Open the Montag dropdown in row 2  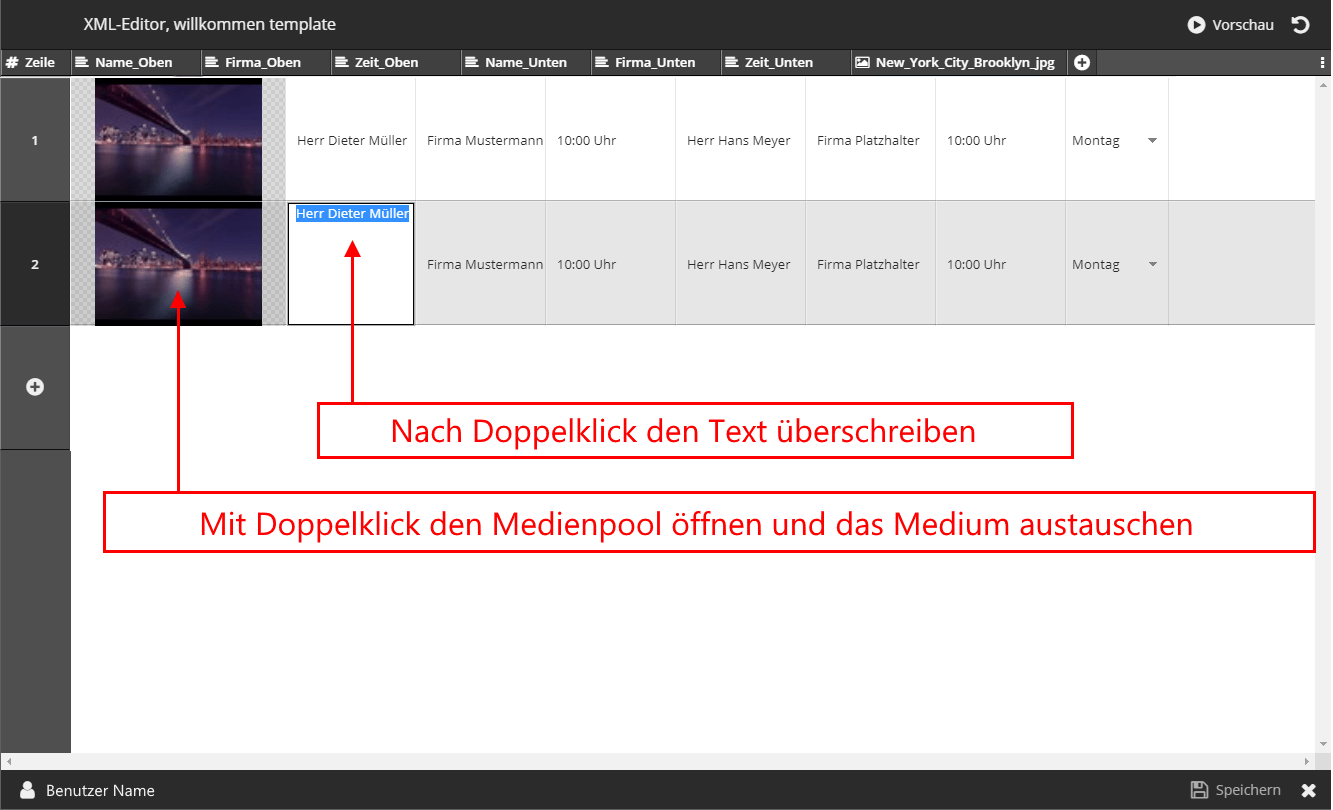point(1152,265)
